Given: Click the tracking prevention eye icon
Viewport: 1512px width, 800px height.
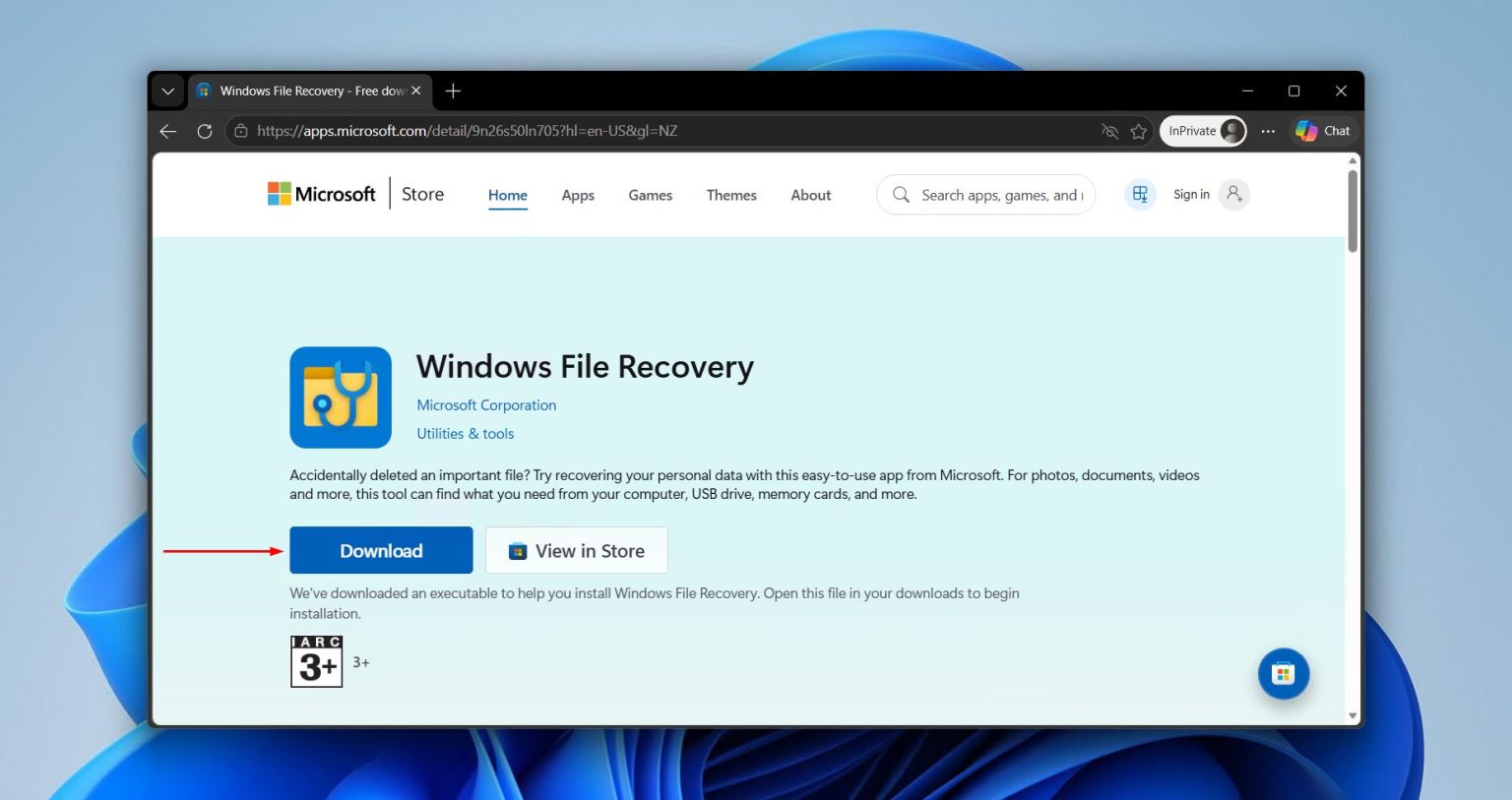Looking at the screenshot, I should [x=1110, y=131].
